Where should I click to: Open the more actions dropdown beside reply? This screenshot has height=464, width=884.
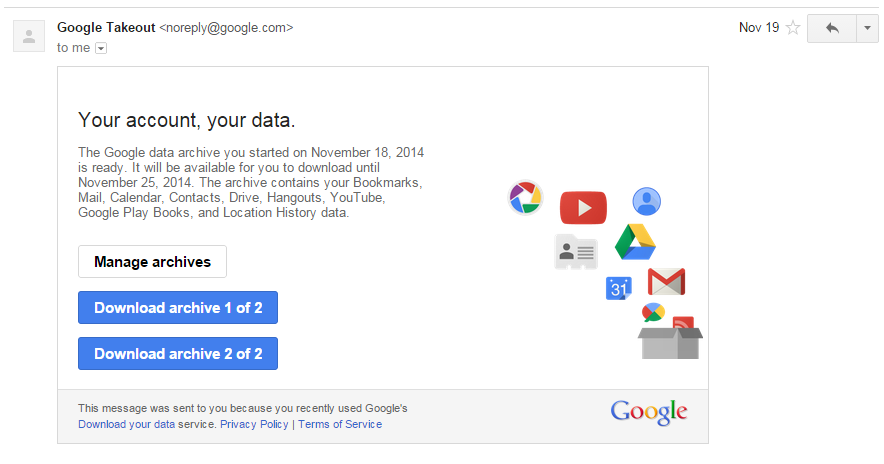tap(868, 28)
